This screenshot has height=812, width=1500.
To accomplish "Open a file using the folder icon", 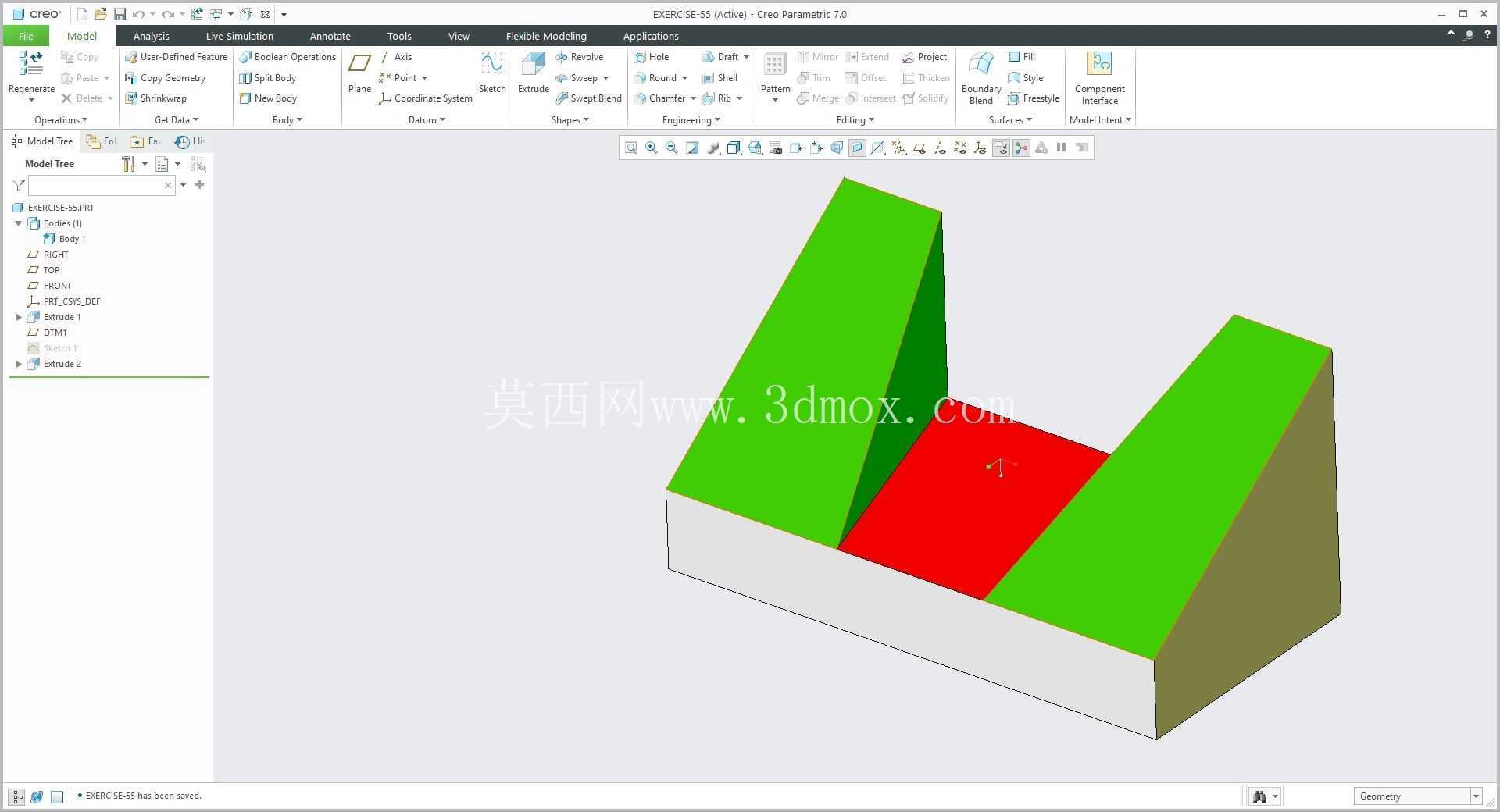I will coord(100,14).
